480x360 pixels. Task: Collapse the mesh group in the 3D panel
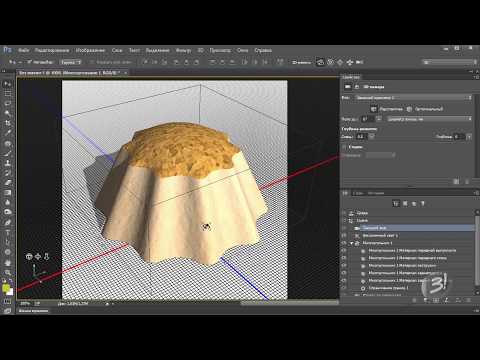point(351,243)
